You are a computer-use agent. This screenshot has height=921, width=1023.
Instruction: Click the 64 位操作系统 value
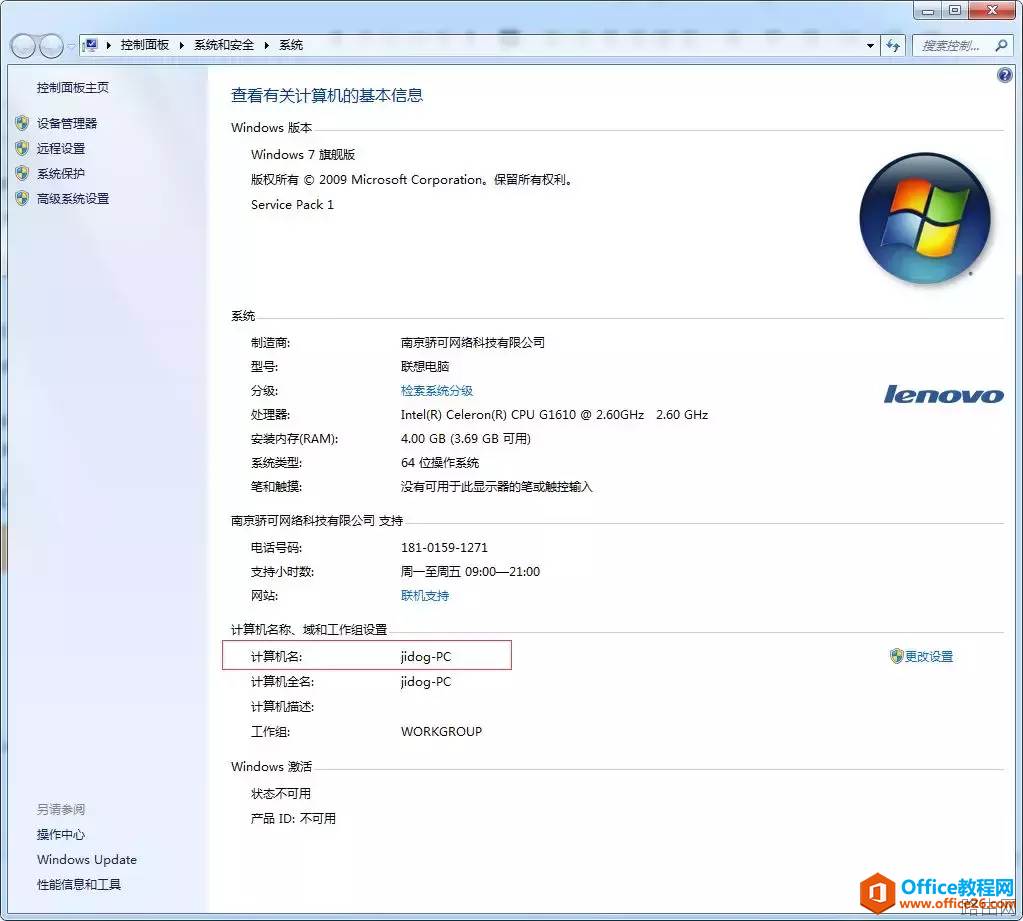[x=440, y=462]
